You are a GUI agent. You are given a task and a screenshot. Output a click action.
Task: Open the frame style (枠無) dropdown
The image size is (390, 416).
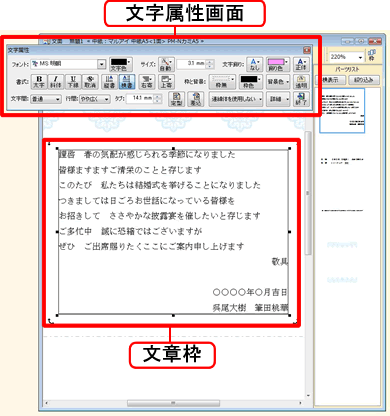point(222,82)
